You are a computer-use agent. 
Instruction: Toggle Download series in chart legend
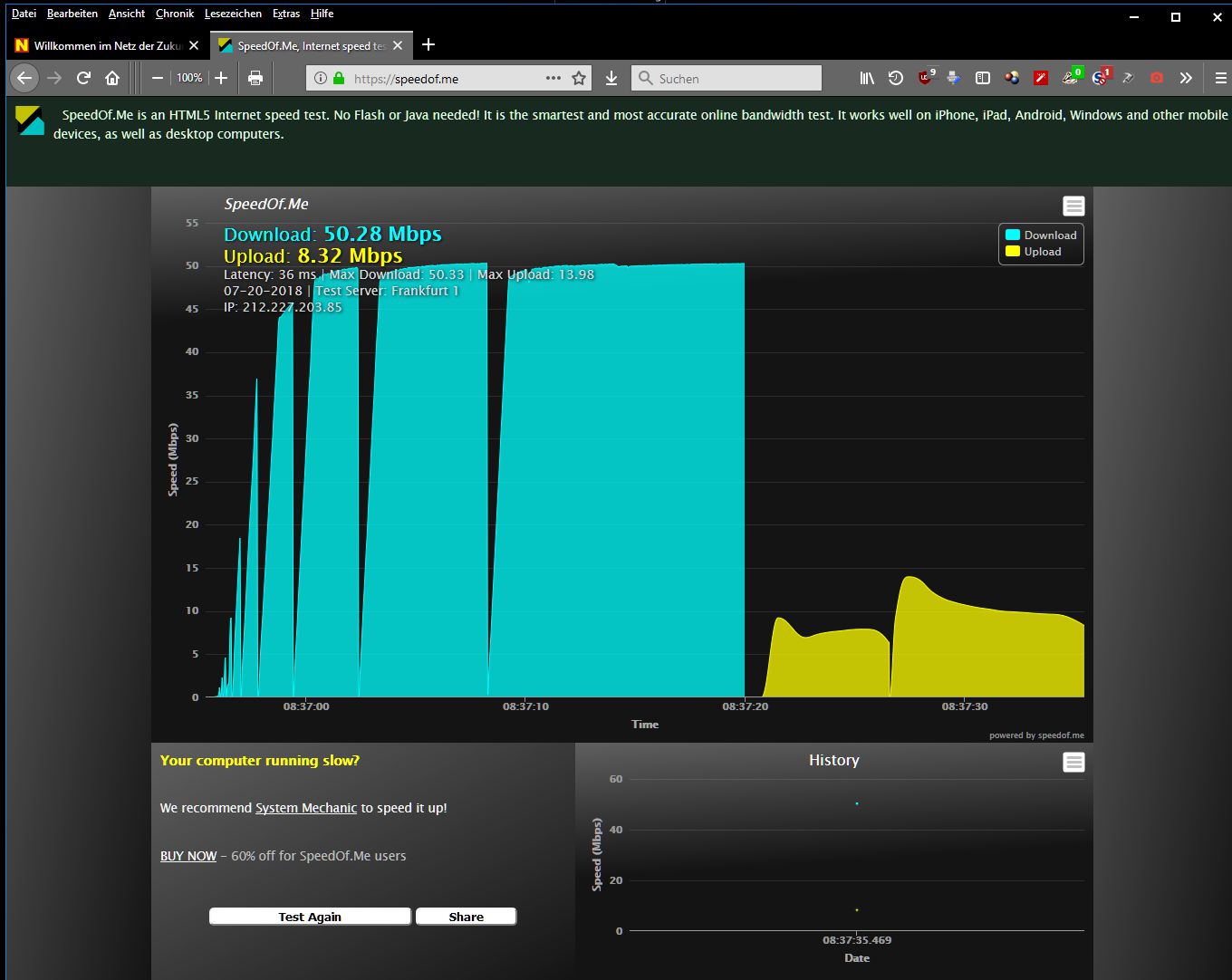[x=1041, y=235]
